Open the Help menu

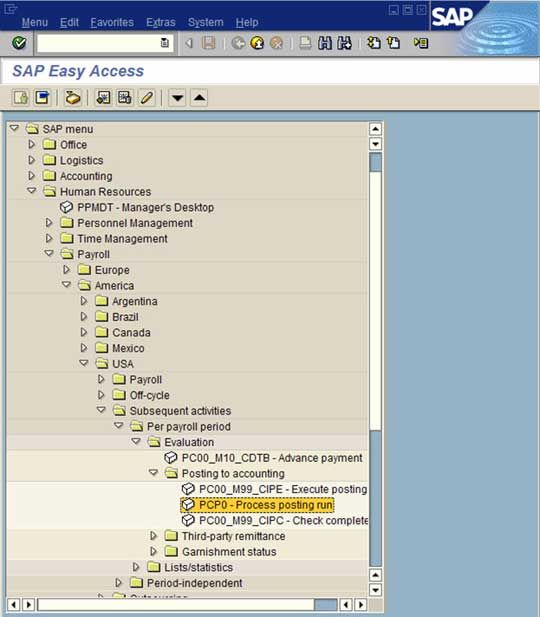(x=247, y=22)
